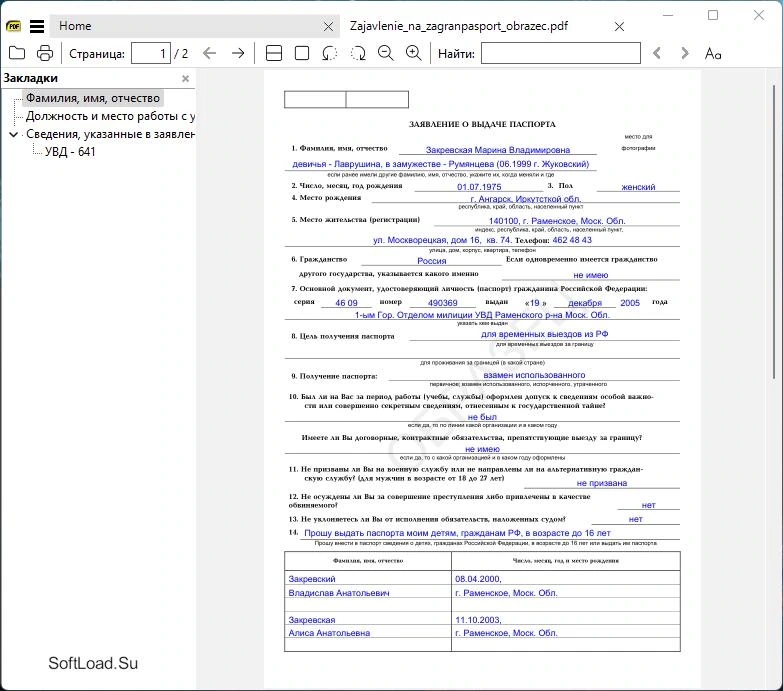The width and height of the screenshot is (783, 691).
Task: Close the Закладки bookmarks panel
Action: (186, 78)
